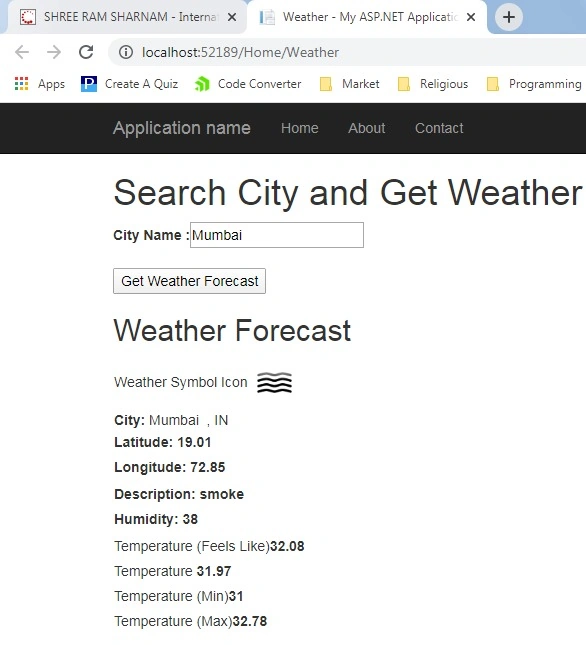
Task: Click the Weather tab page favicon
Action: coord(267,17)
